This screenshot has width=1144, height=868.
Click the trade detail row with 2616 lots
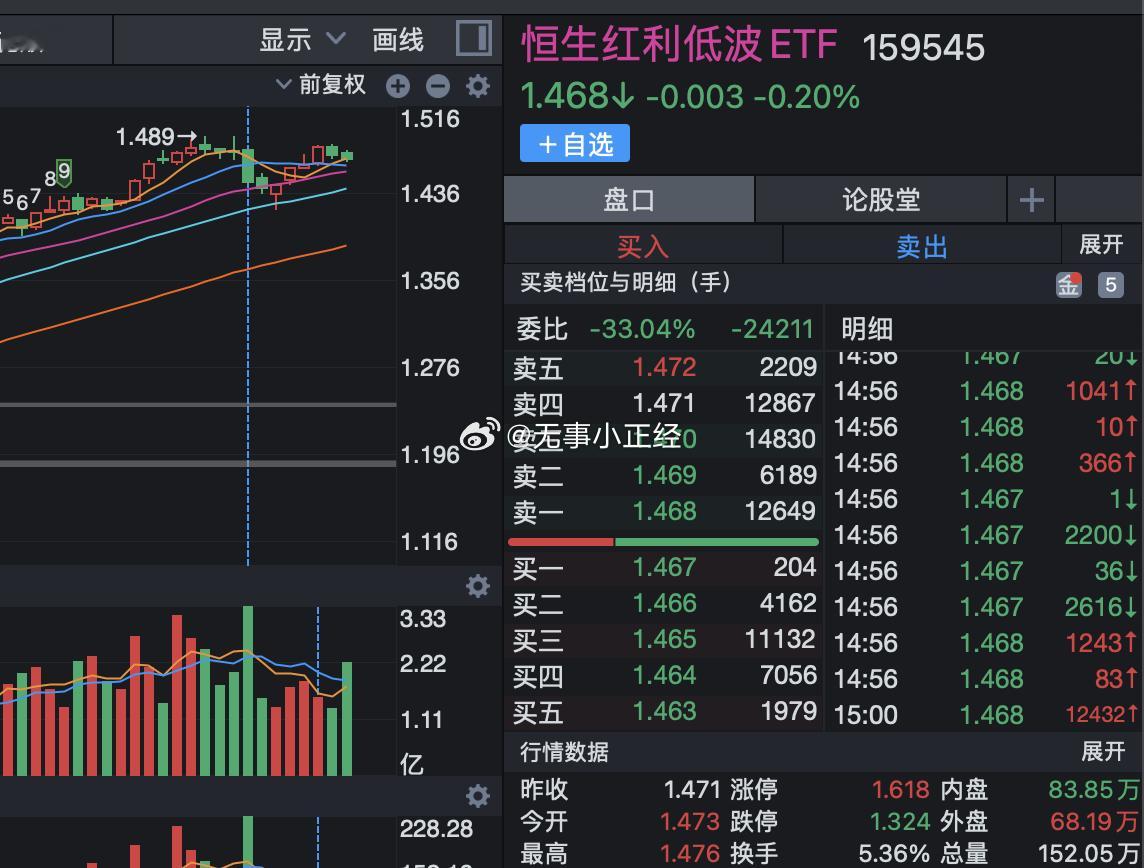point(985,606)
